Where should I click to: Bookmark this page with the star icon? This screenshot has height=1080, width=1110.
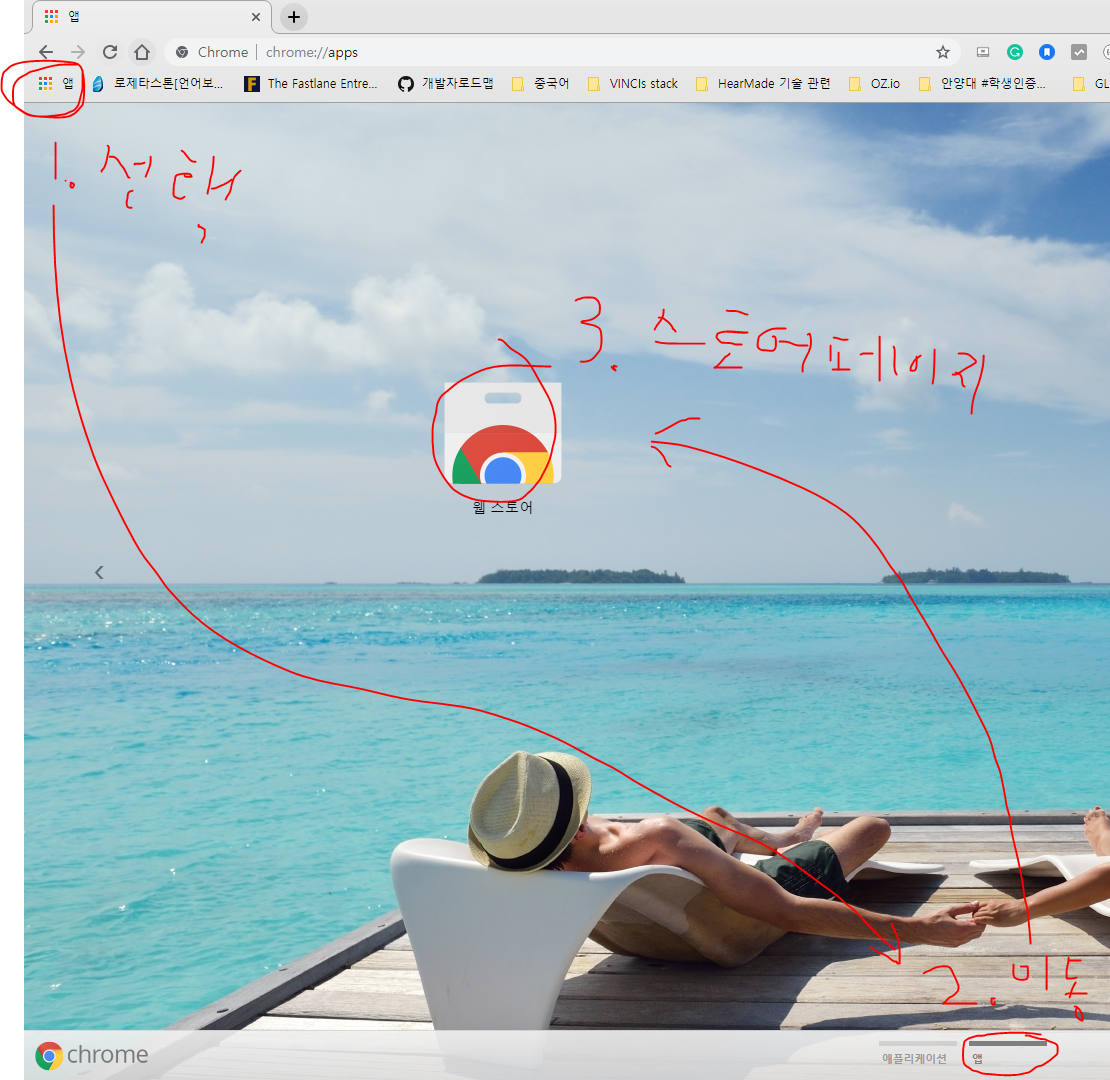(942, 52)
